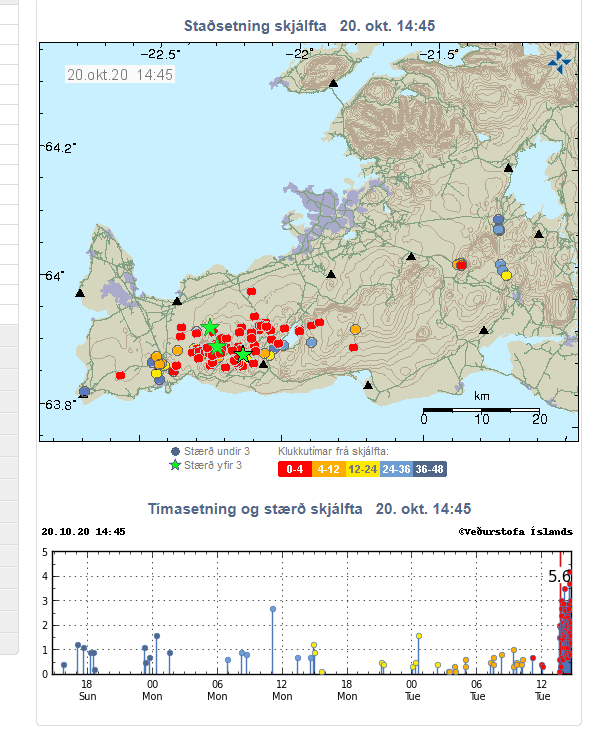Click the -21.5° longitude label
This screenshot has height=745, width=598.
[x=440, y=55]
